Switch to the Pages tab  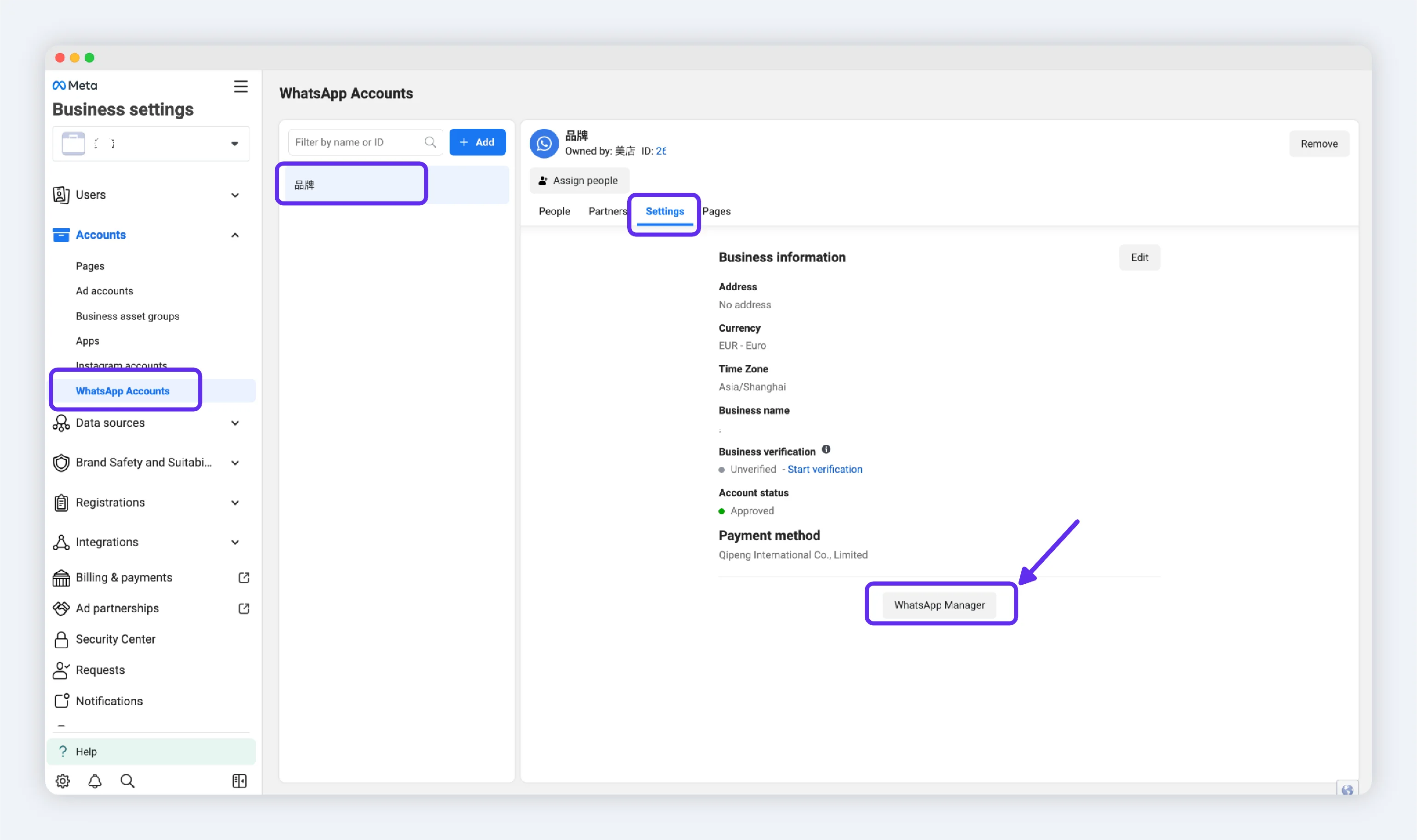pyautogui.click(x=716, y=211)
